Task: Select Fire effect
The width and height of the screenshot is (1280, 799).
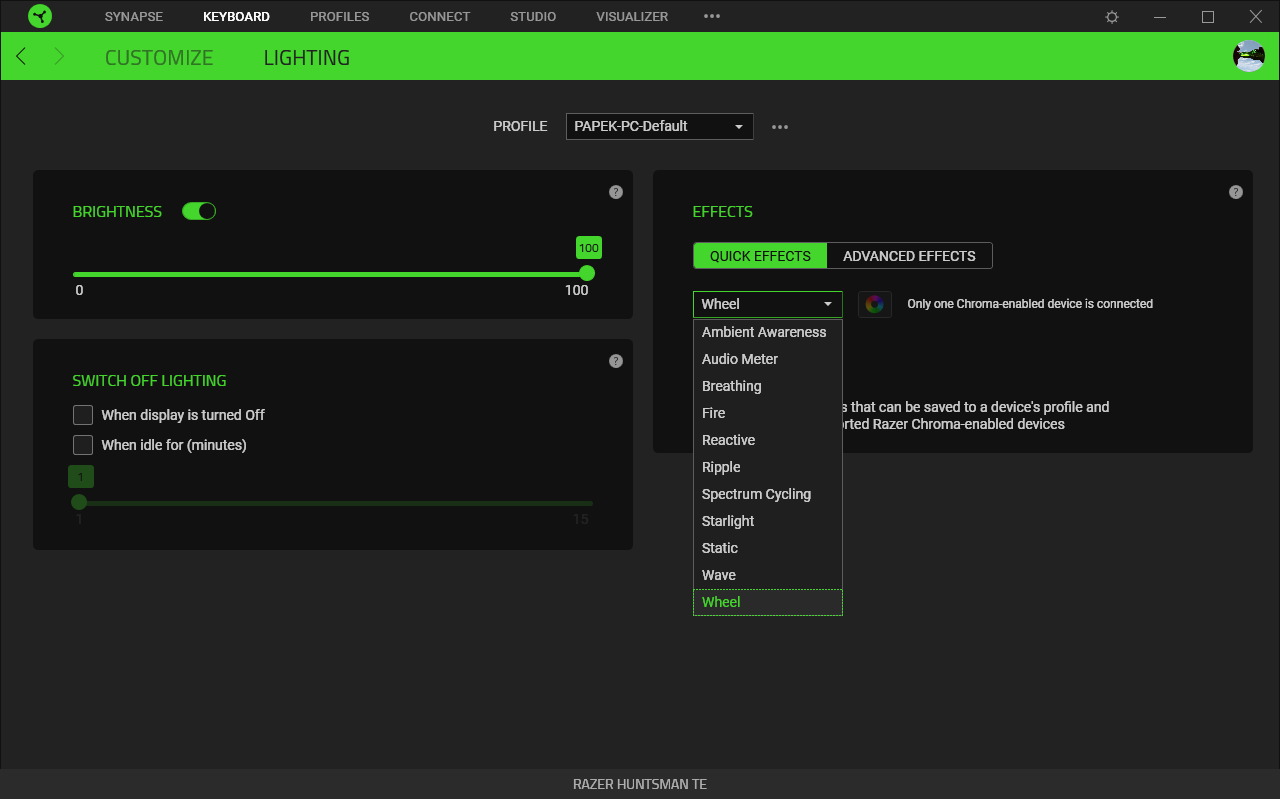Action: [x=768, y=413]
